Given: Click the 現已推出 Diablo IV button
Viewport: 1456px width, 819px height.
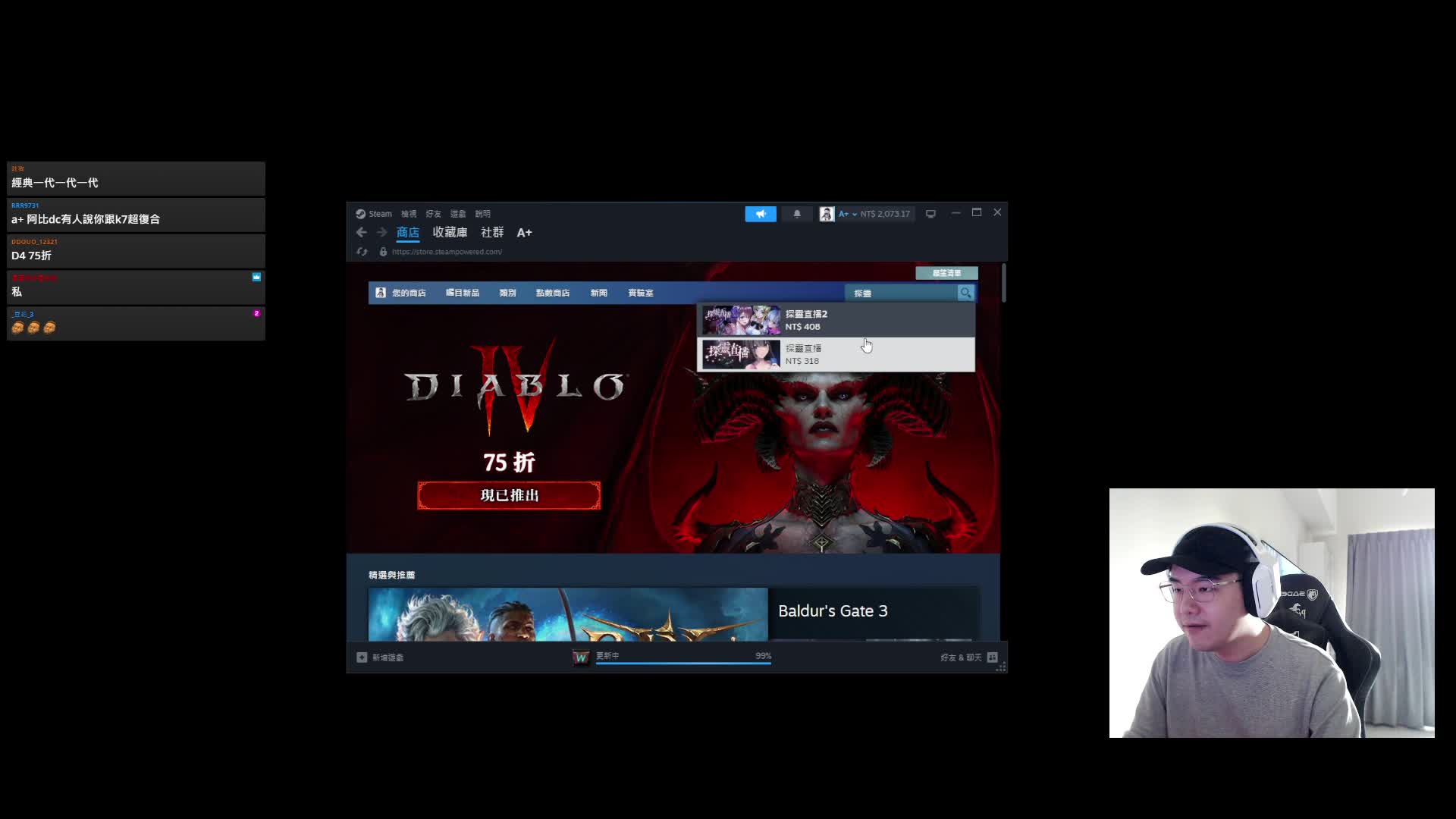Looking at the screenshot, I should pos(509,495).
